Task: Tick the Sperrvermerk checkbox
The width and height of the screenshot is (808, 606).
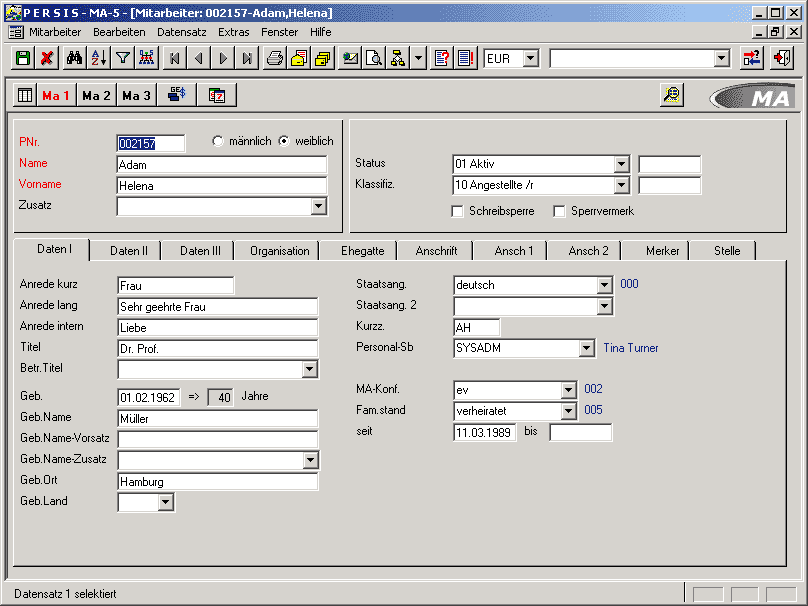Action: [559, 212]
